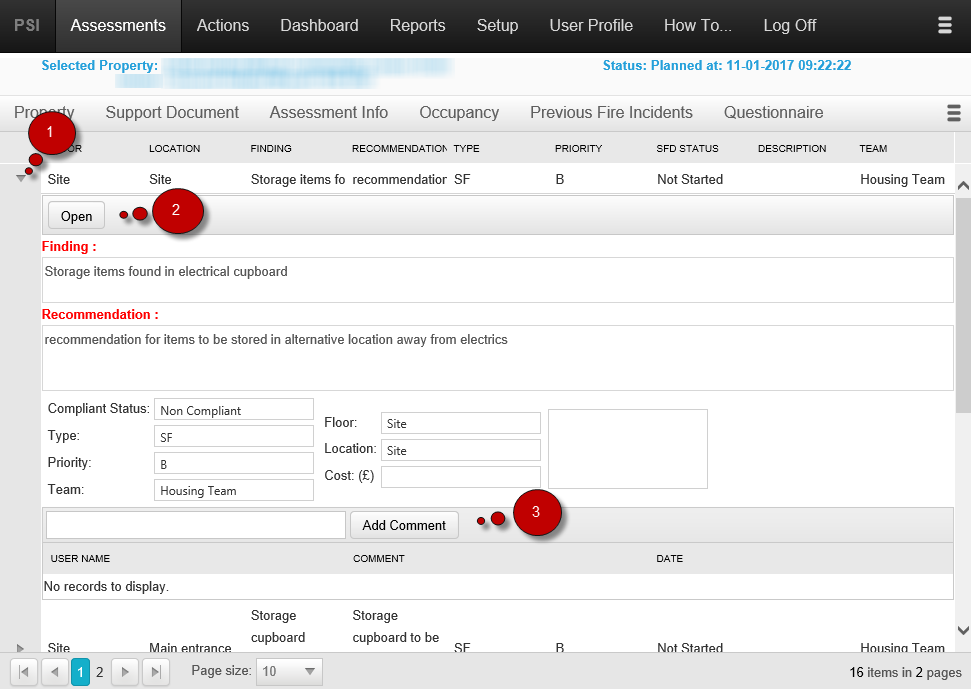The width and height of the screenshot is (971, 689).
Task: Click the comment text input box
Action: [x=196, y=525]
